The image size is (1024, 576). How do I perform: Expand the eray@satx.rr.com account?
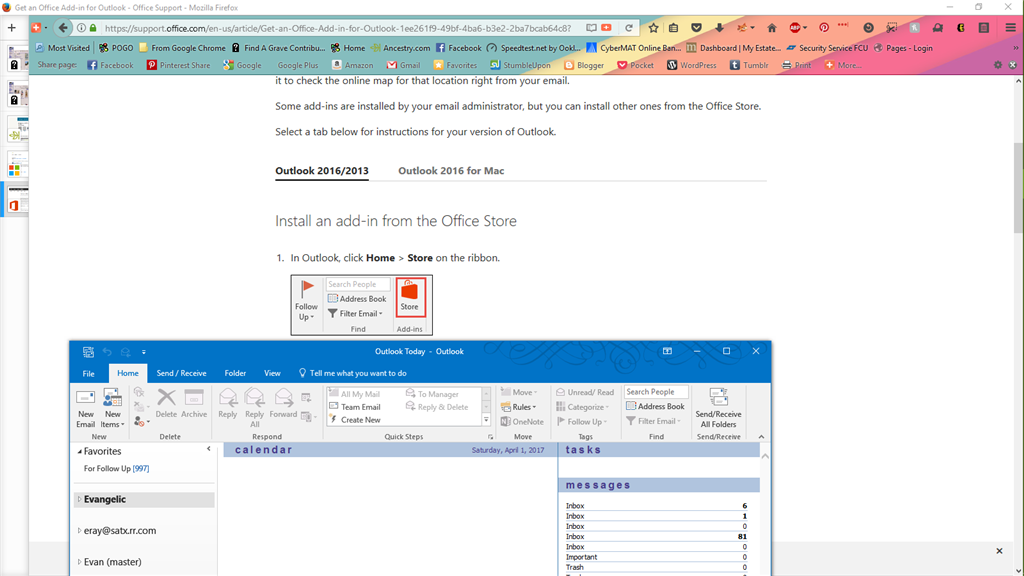point(80,531)
